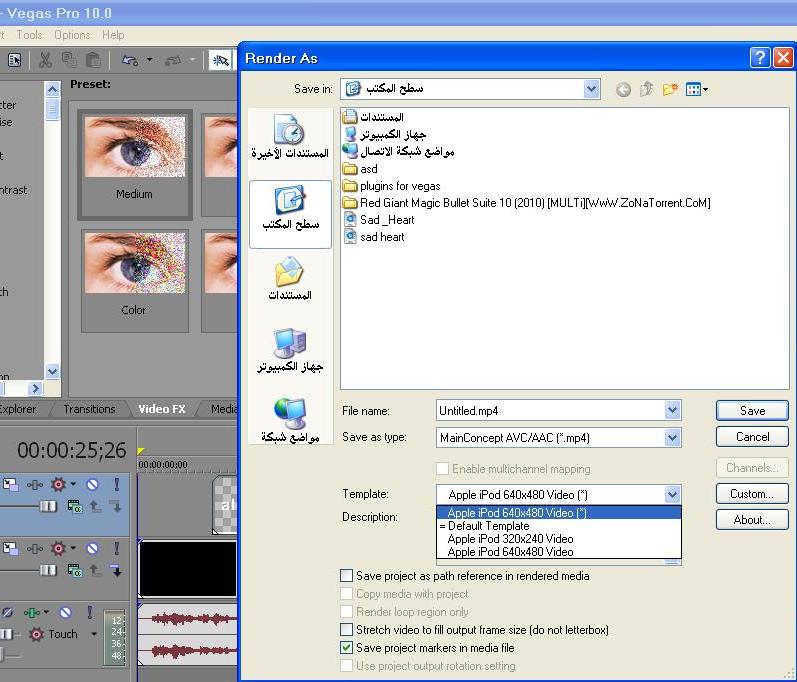The width and height of the screenshot is (797, 682).
Task: Click the Redo icon in Vegas toolbar
Action: [173, 60]
